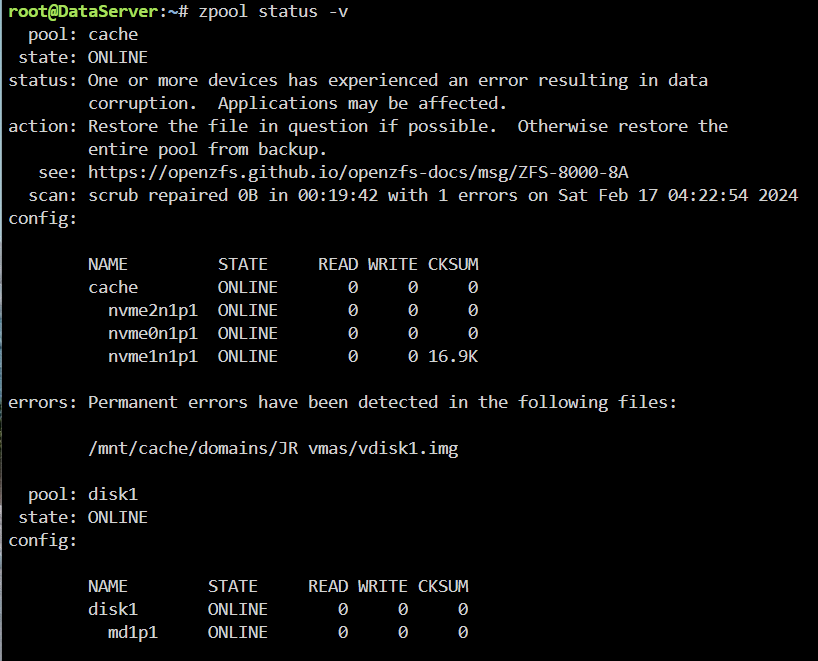
Task: Click the WRITE header in cache table
Action: [392, 265]
